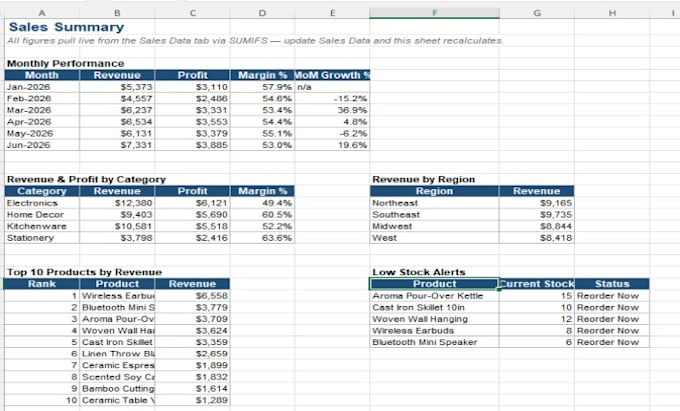The image size is (680, 411).
Task: Click Southeast revenue $9,735
Action: point(536,215)
